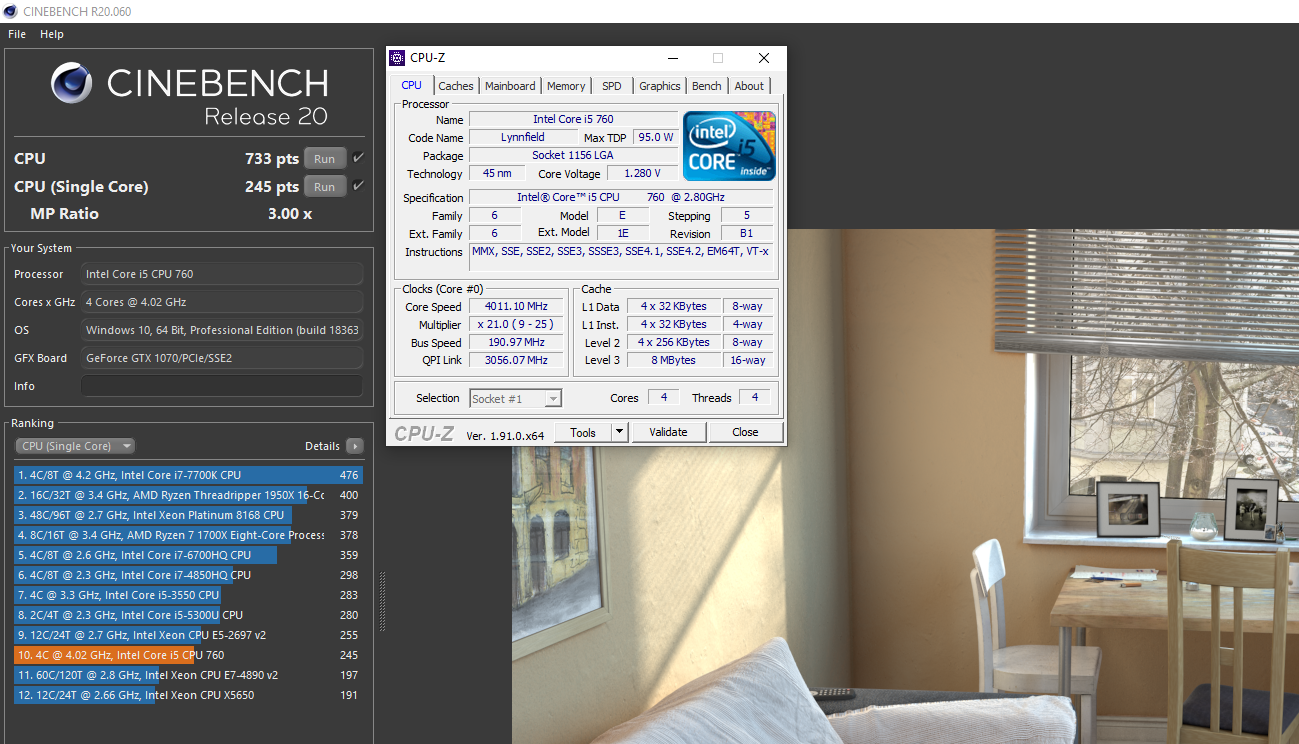Image resolution: width=1299 pixels, height=744 pixels.
Task: Switch to the Caches tab in CPU-Z
Action: pos(456,86)
